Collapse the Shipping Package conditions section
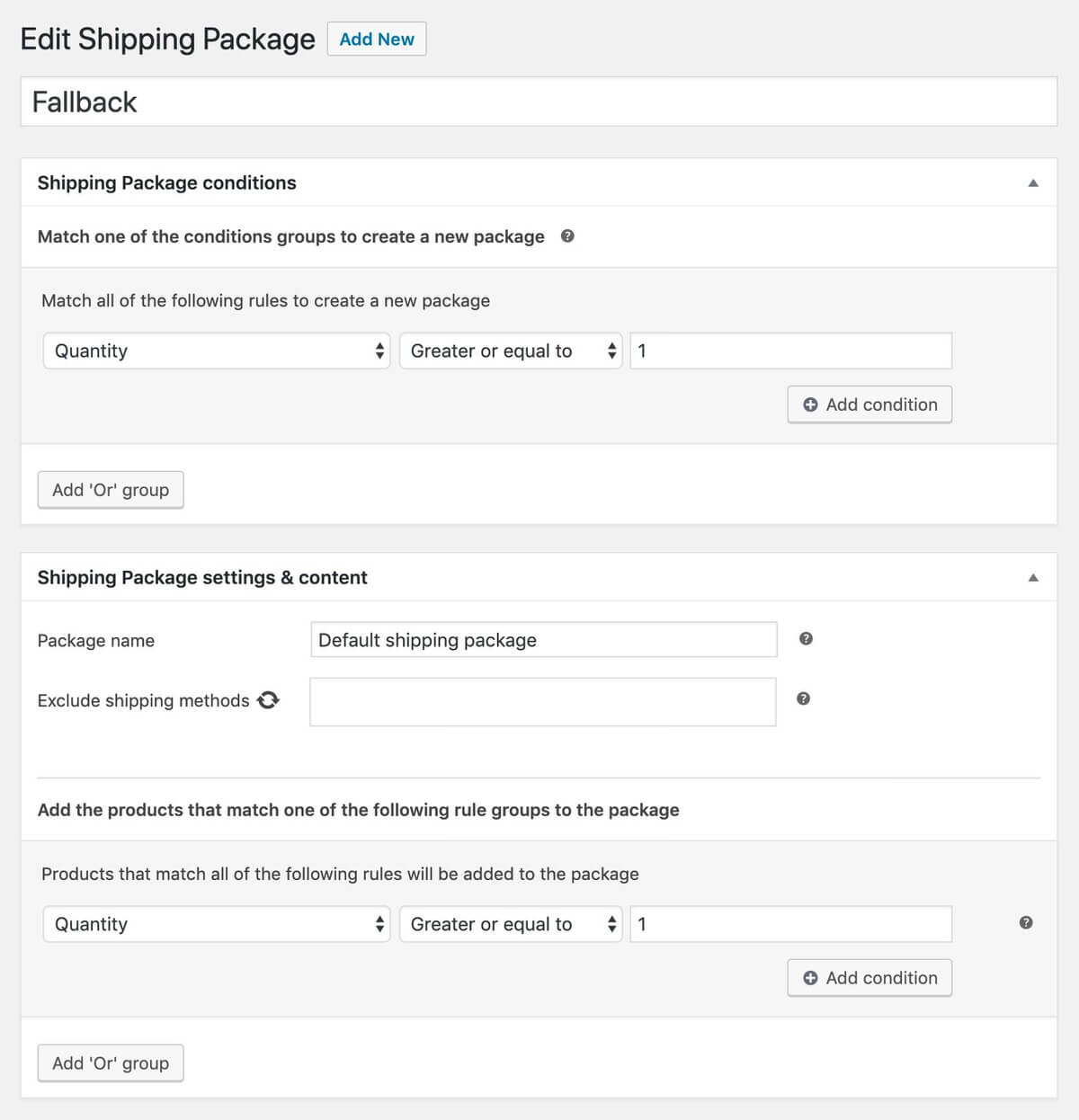The image size is (1079, 1120). coord(1032,182)
